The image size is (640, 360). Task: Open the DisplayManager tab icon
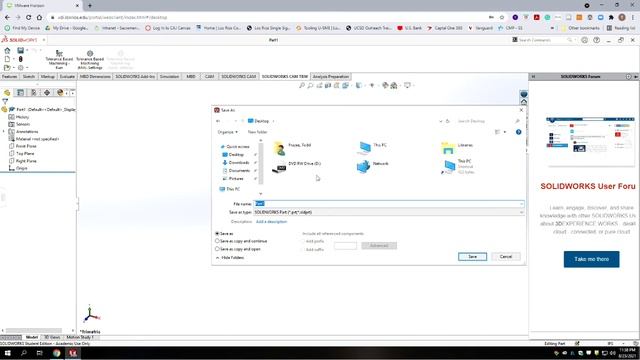[x=60, y=93]
